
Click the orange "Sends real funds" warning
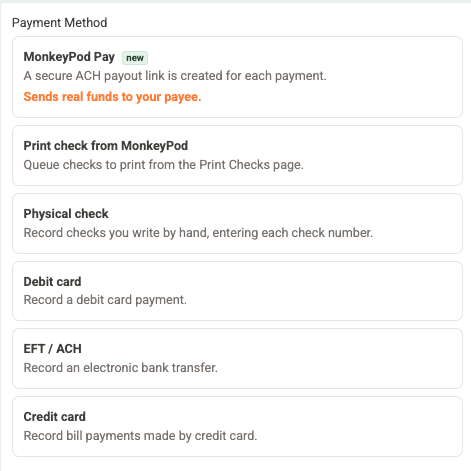coord(112,97)
